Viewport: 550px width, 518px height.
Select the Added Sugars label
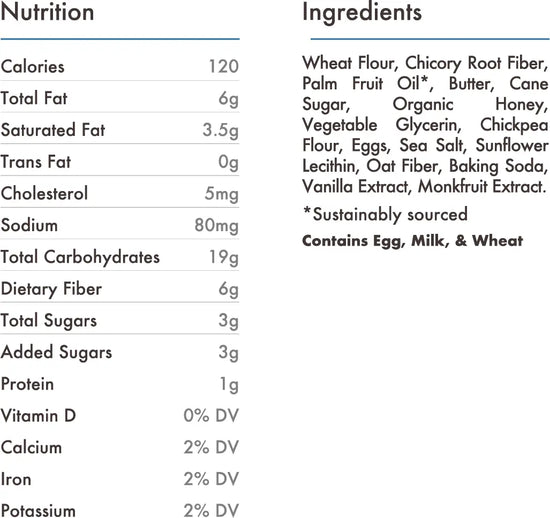pos(56,352)
